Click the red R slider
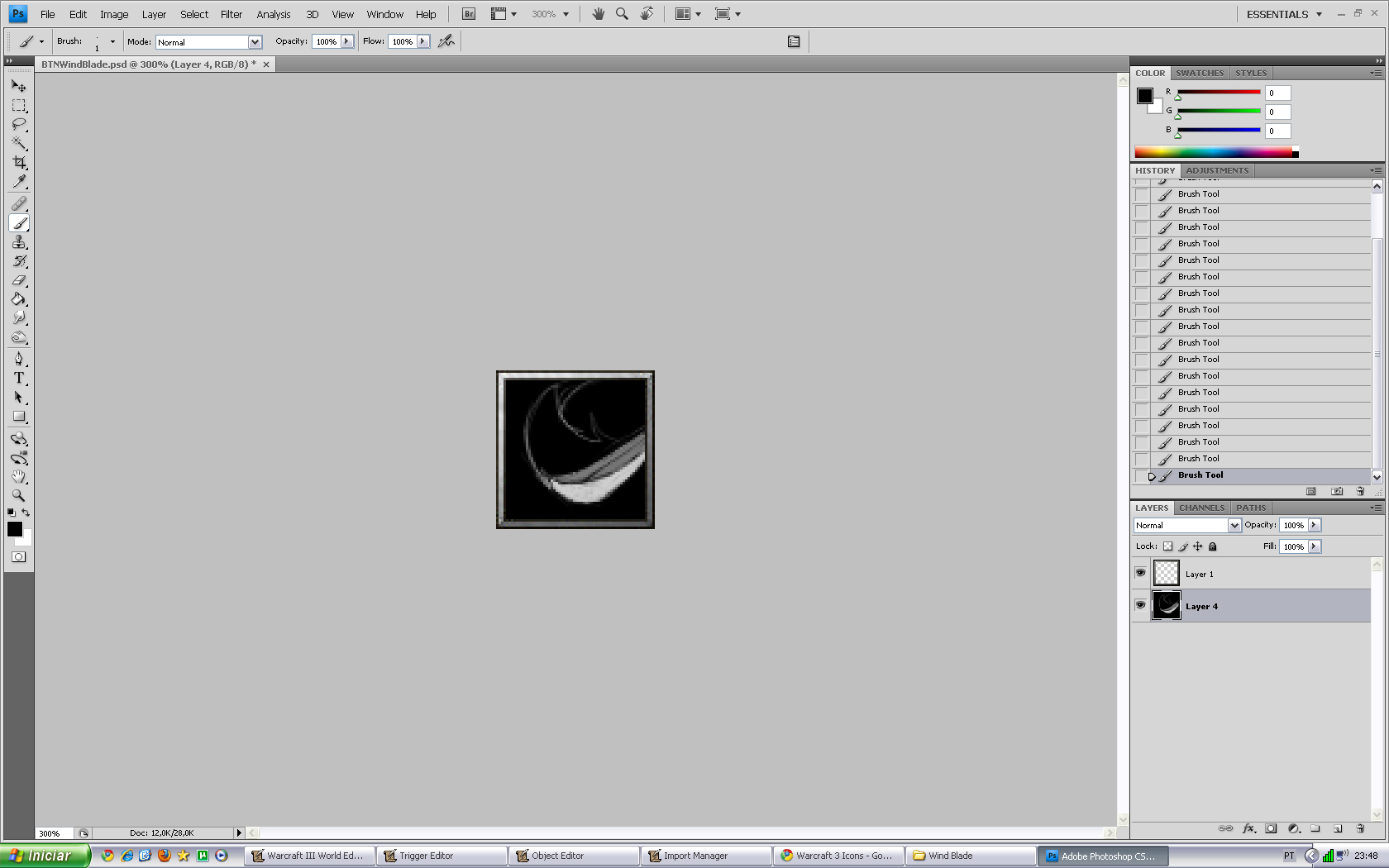Screen dimensions: 1389x868 pos(1219,92)
